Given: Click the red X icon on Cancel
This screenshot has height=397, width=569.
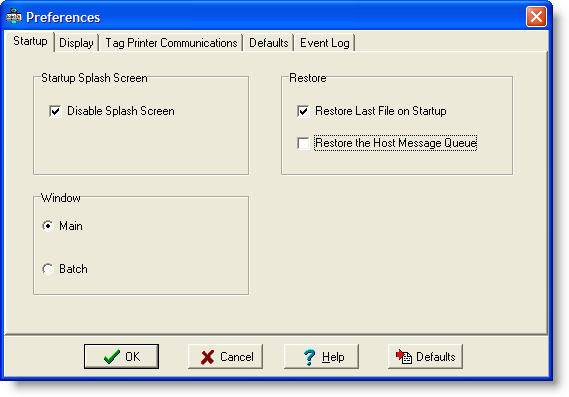Looking at the screenshot, I should pyautogui.click(x=208, y=357).
